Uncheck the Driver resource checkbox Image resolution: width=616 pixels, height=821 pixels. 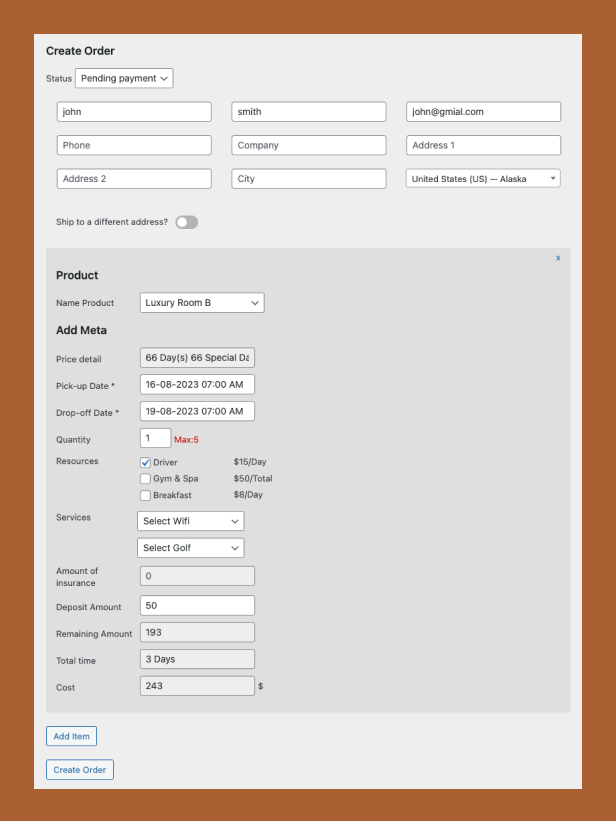click(x=146, y=463)
